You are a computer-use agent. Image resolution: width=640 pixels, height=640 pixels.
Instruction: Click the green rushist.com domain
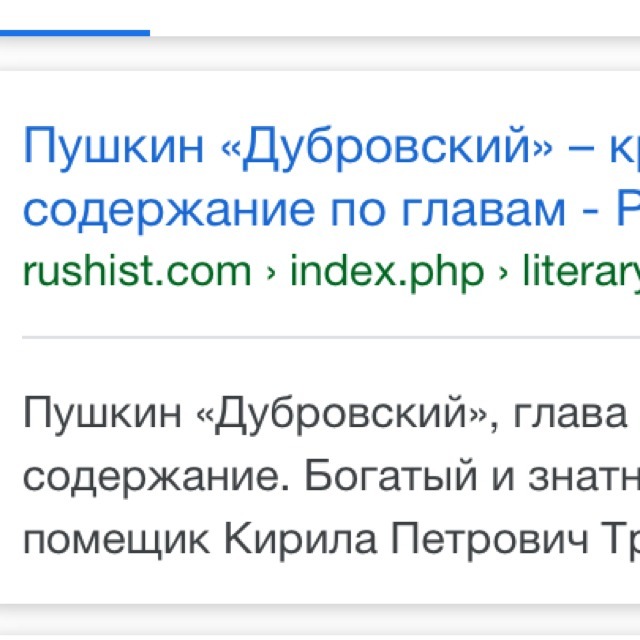(x=136, y=270)
